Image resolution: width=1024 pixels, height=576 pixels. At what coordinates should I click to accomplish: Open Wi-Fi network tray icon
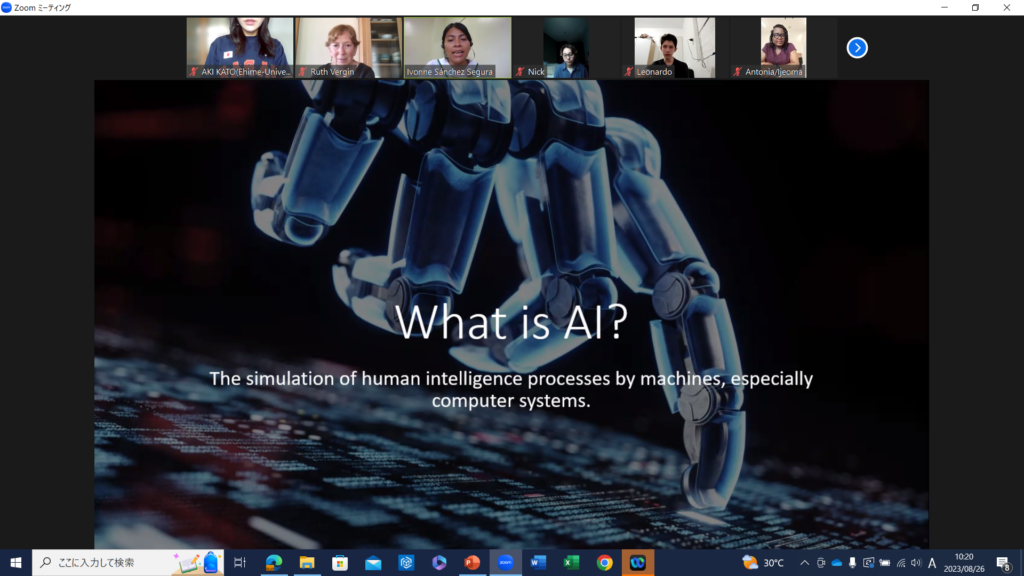[901, 562]
